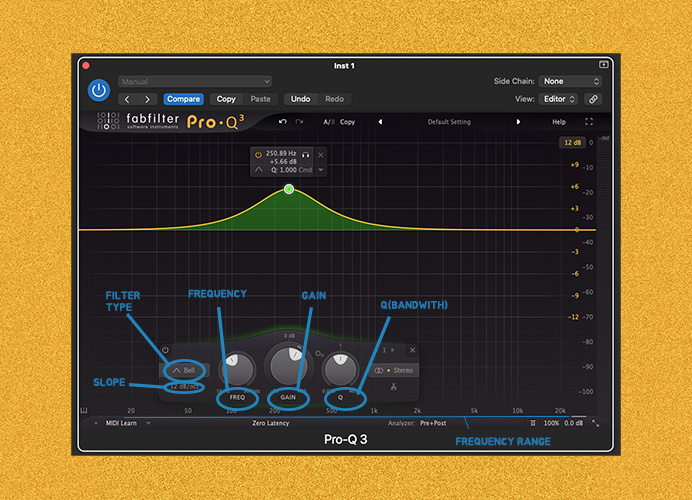This screenshot has height=500, width=692.
Task: Click the Undo button in host toolbar
Action: [x=300, y=99]
